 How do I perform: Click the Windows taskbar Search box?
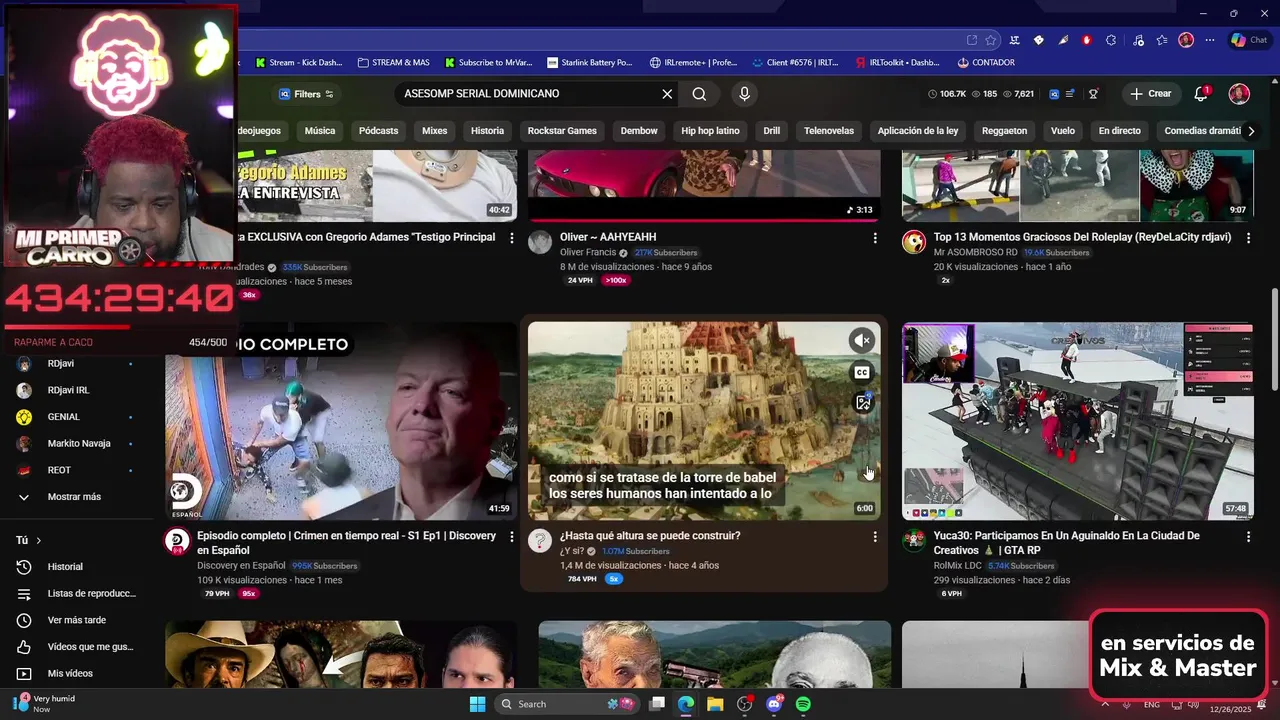click(566, 704)
